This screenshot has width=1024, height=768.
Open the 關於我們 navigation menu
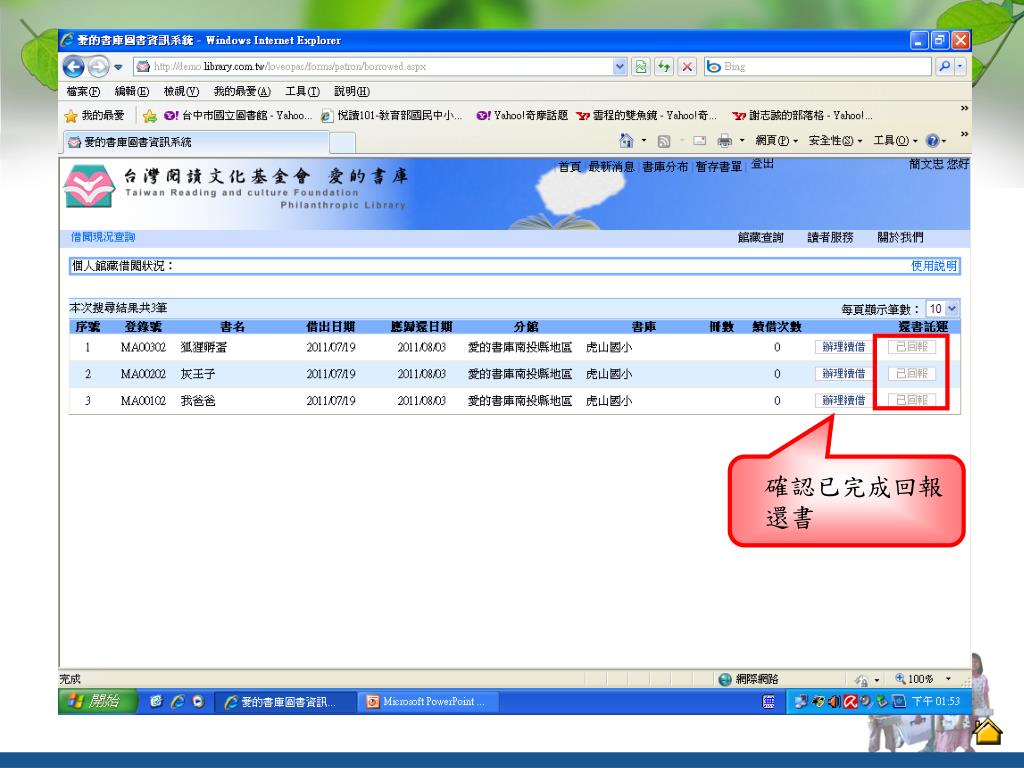900,238
